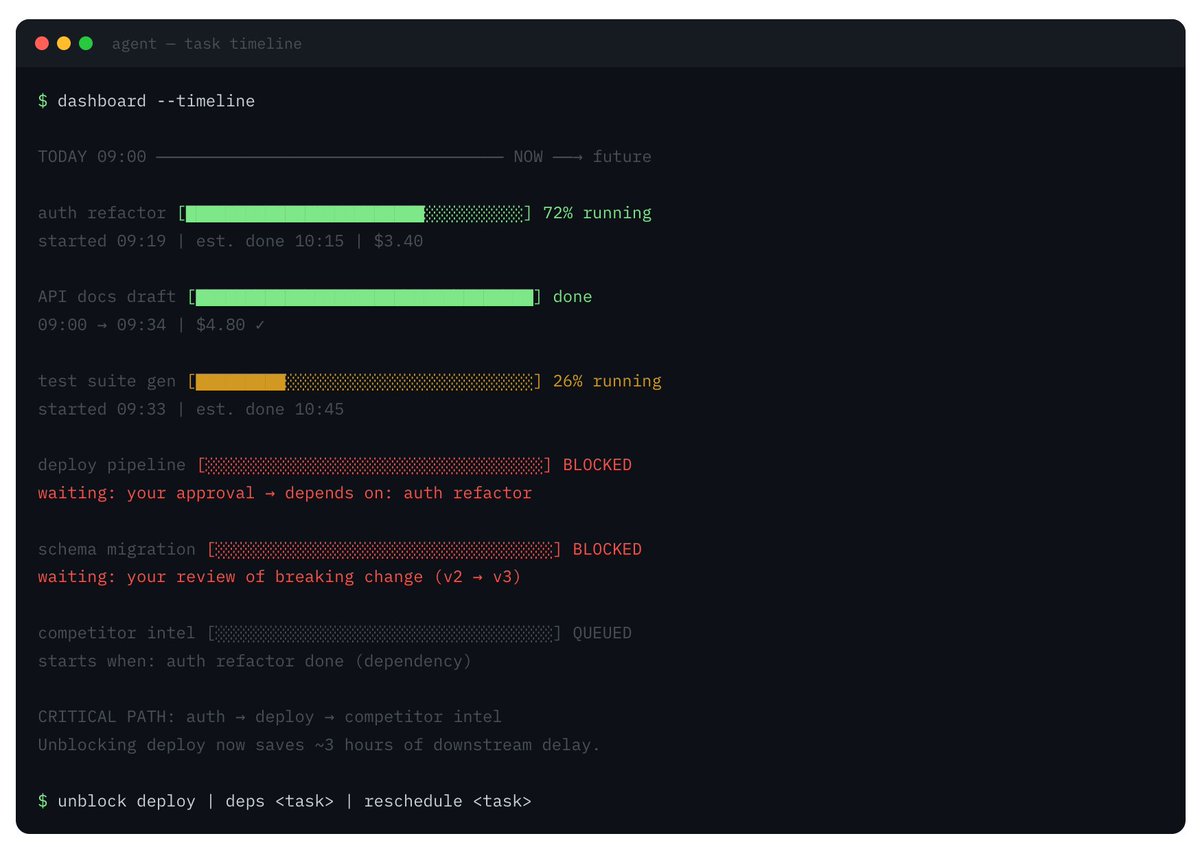
Task: Click the auth refactor progress bar
Action: click(x=355, y=213)
